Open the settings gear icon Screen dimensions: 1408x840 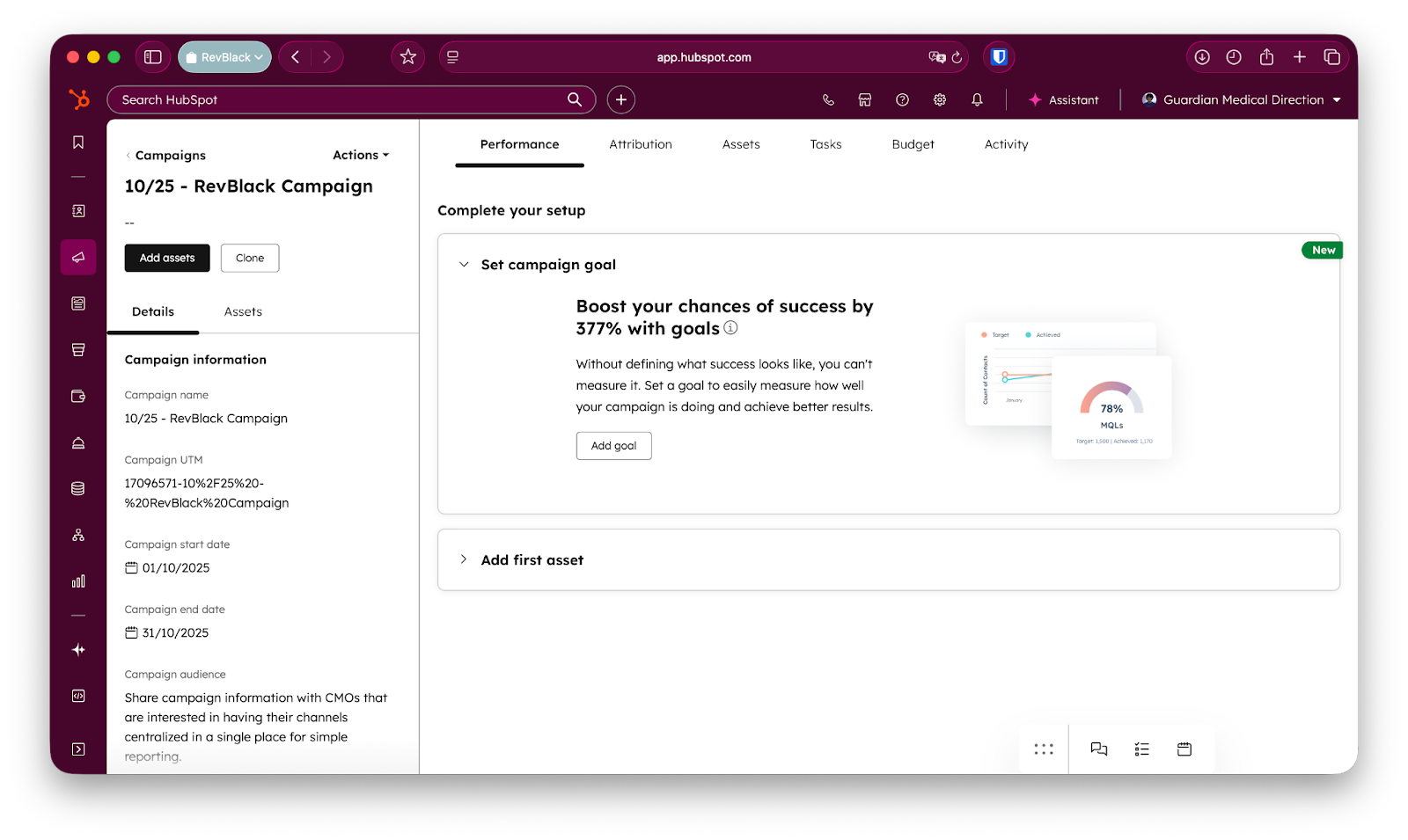(940, 100)
